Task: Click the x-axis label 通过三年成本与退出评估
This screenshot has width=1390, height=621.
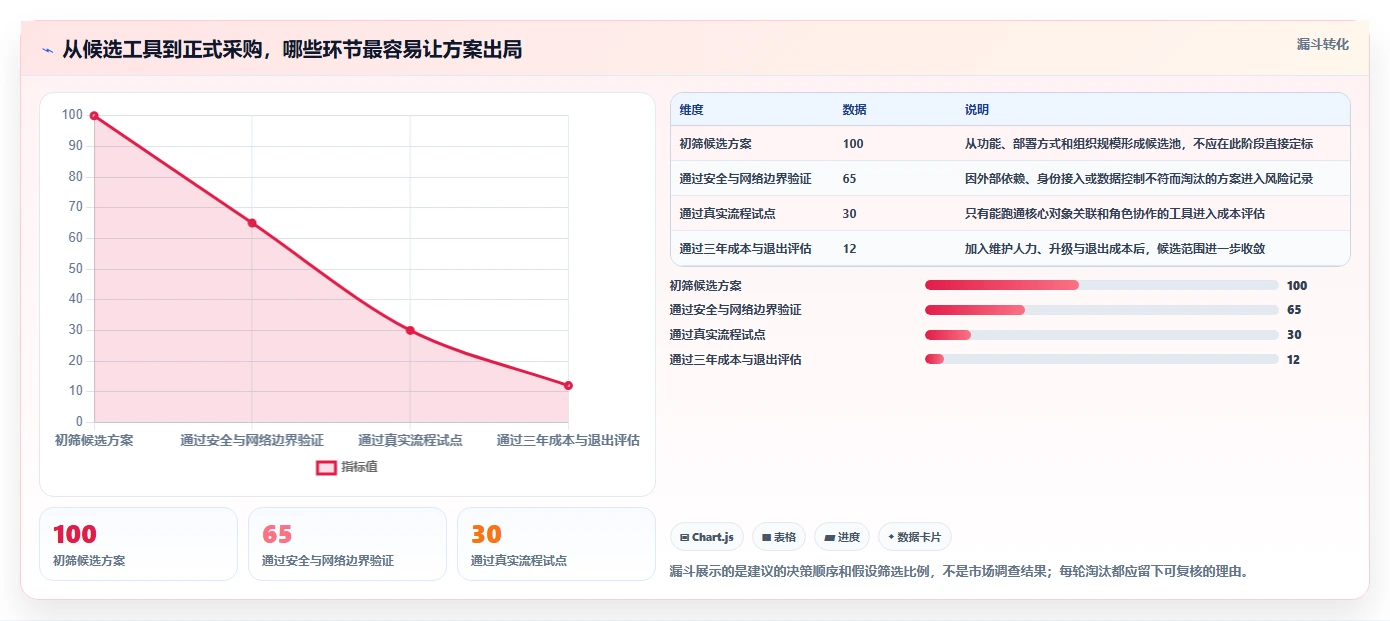Action: click(568, 440)
